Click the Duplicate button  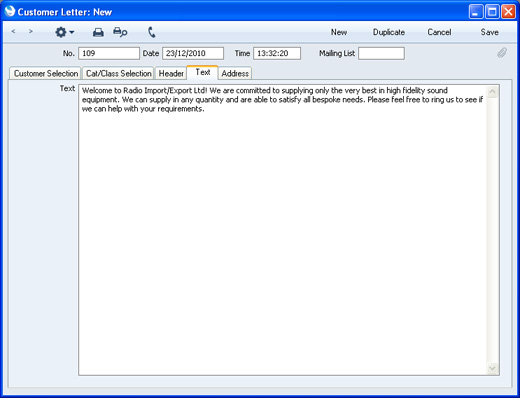pos(389,32)
